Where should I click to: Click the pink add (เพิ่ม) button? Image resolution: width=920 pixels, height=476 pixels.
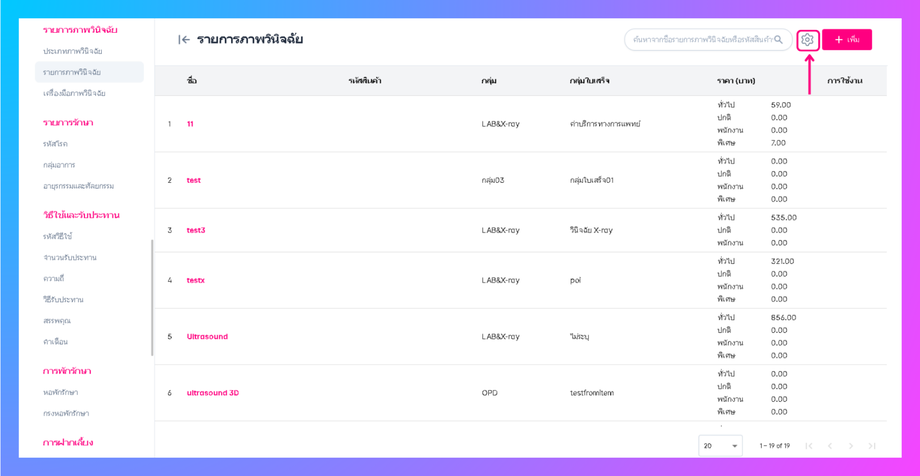pyautogui.click(x=847, y=40)
